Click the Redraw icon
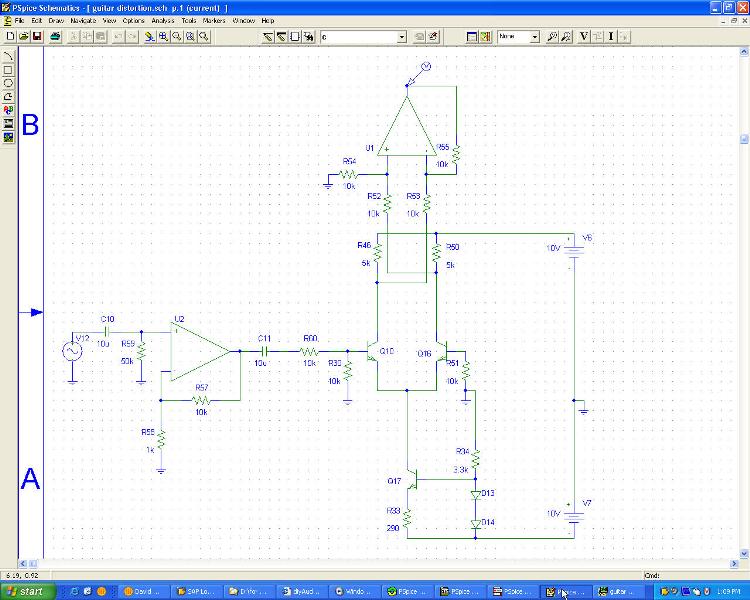Image resolution: width=750 pixels, height=600 pixels. point(150,36)
